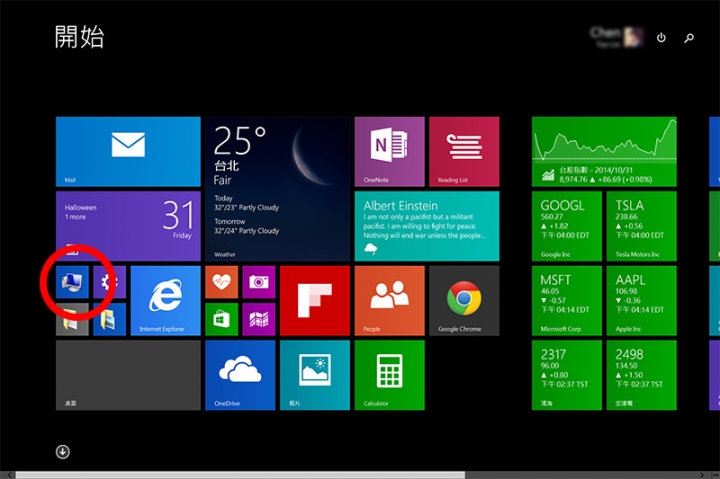Click the scrollbar right arrow

pos(702,475)
